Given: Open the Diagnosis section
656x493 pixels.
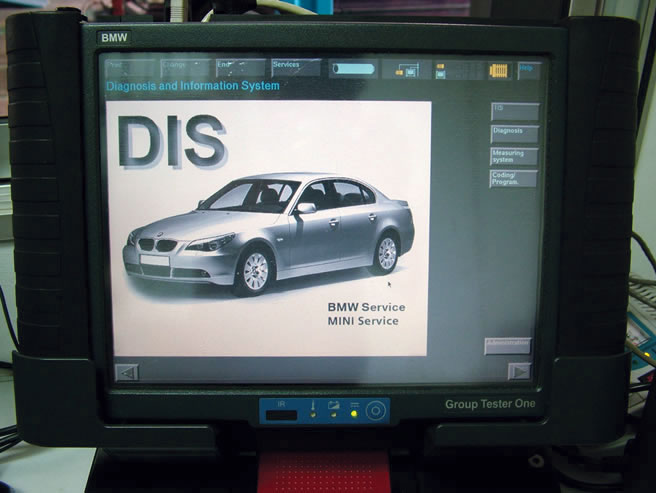Looking at the screenshot, I should [514, 133].
